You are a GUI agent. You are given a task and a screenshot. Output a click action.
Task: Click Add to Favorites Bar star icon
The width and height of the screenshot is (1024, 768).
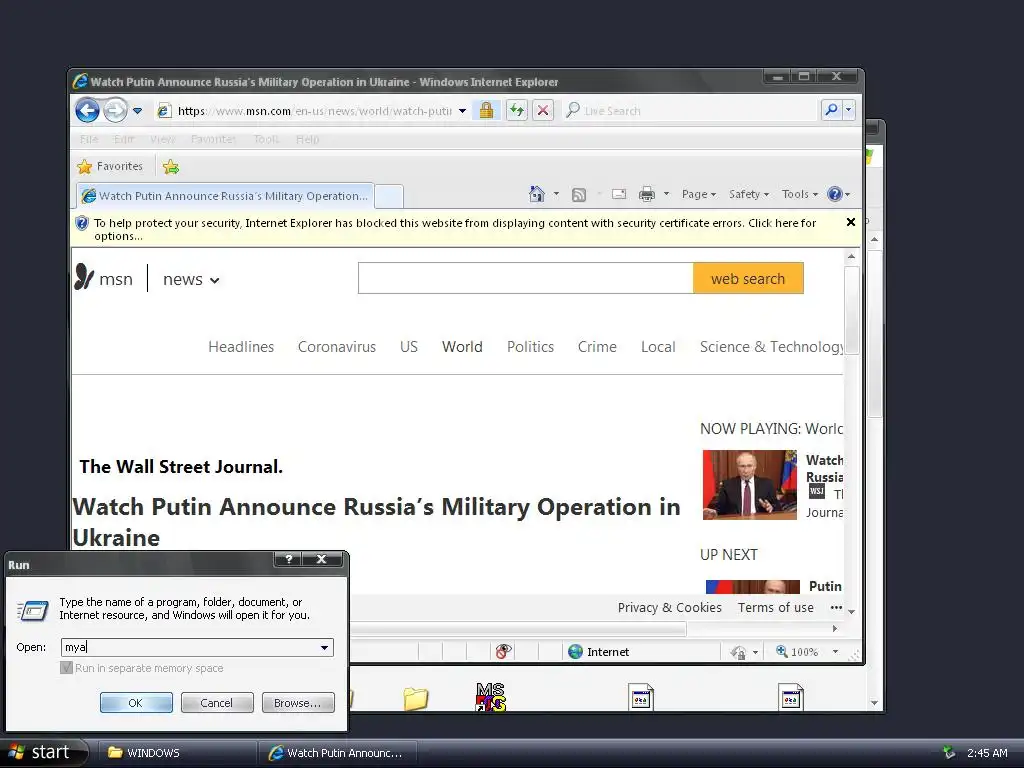click(x=170, y=167)
